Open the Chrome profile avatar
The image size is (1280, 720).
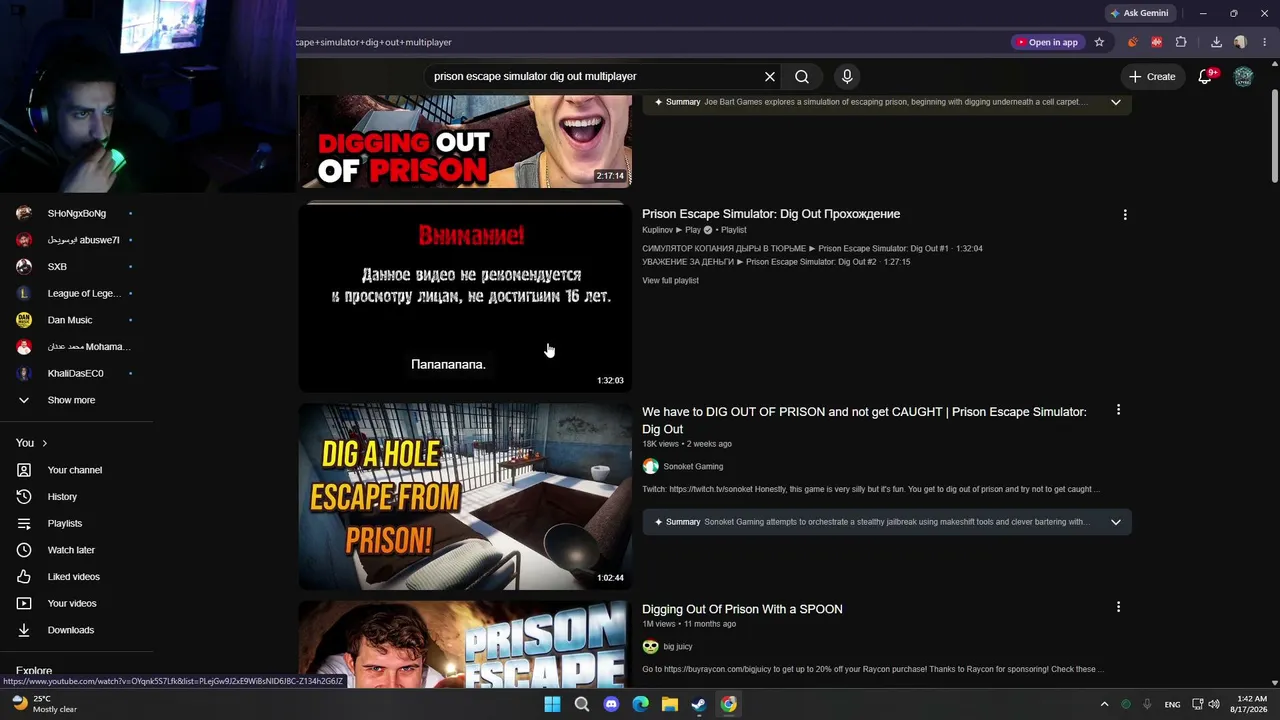(1240, 42)
